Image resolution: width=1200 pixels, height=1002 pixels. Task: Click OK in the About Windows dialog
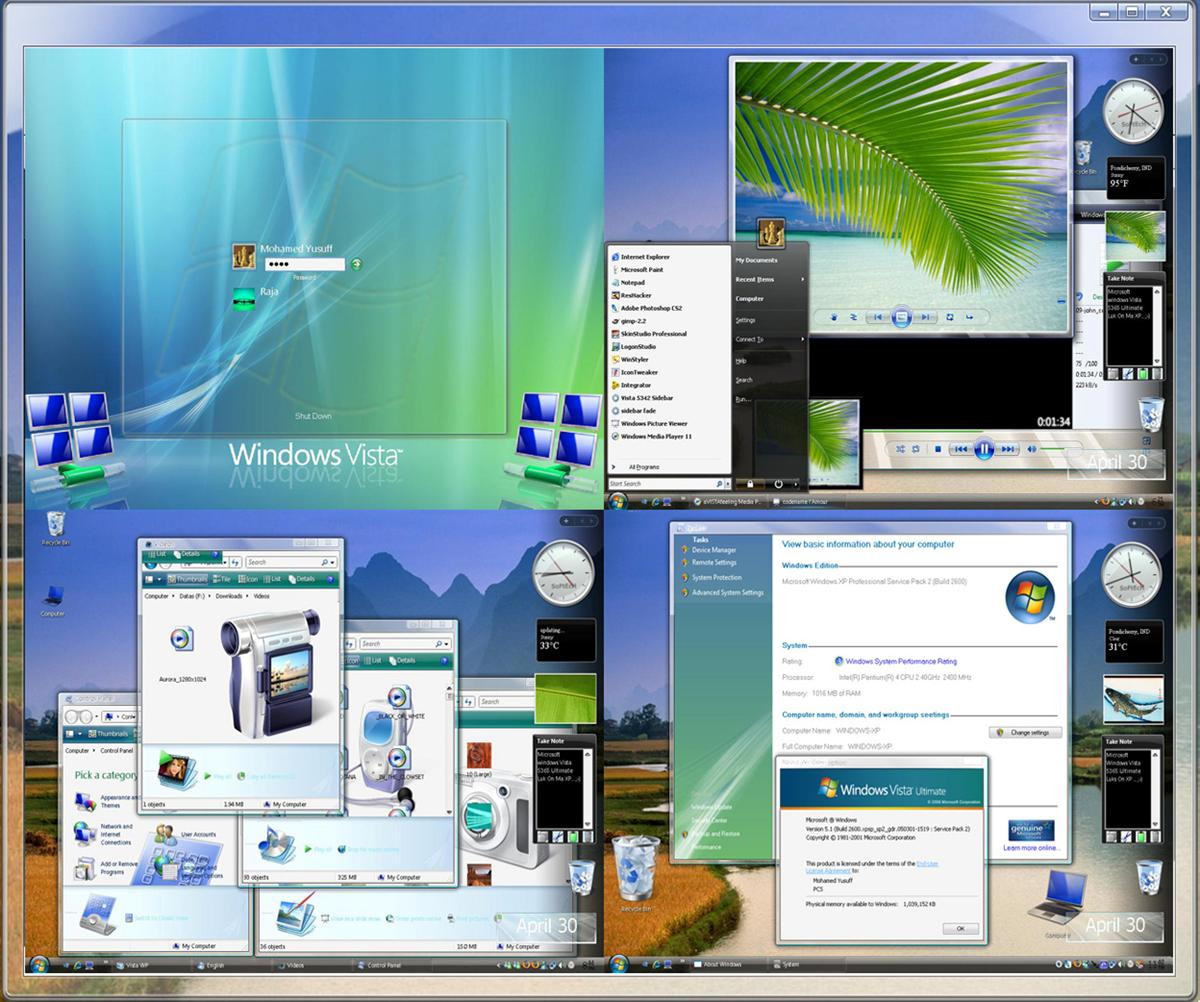[x=960, y=928]
